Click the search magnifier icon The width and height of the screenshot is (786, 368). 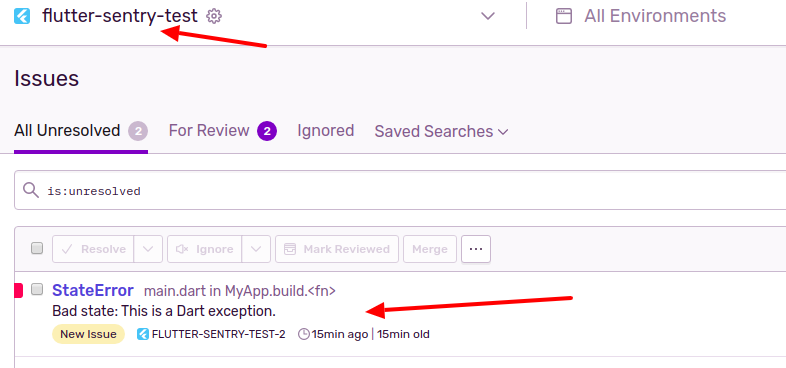point(31,190)
